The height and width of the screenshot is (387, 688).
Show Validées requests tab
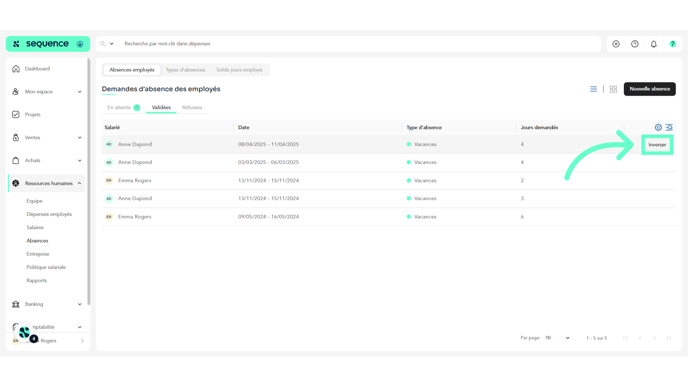161,108
